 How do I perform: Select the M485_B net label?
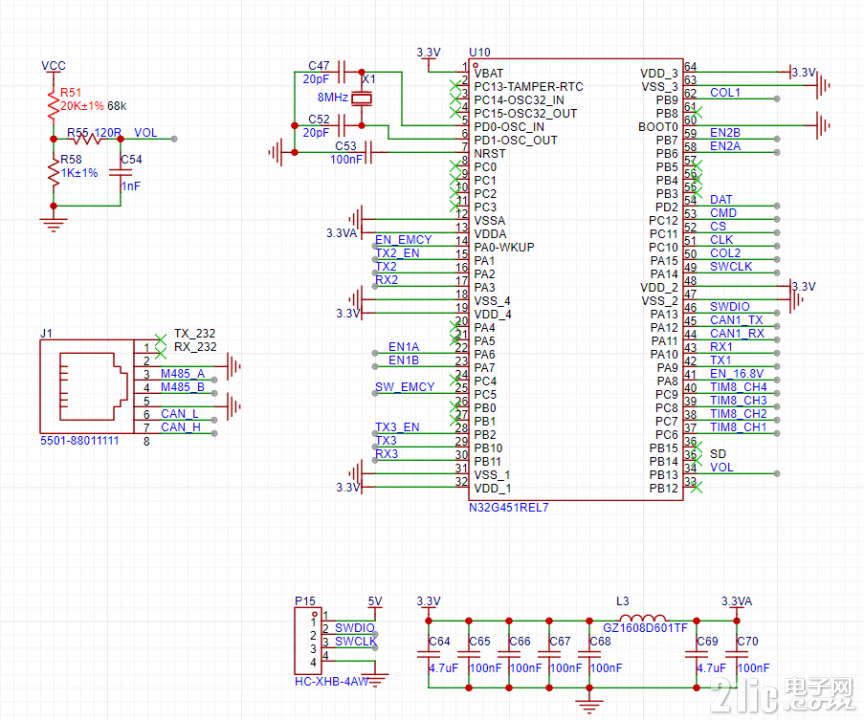tap(182, 387)
